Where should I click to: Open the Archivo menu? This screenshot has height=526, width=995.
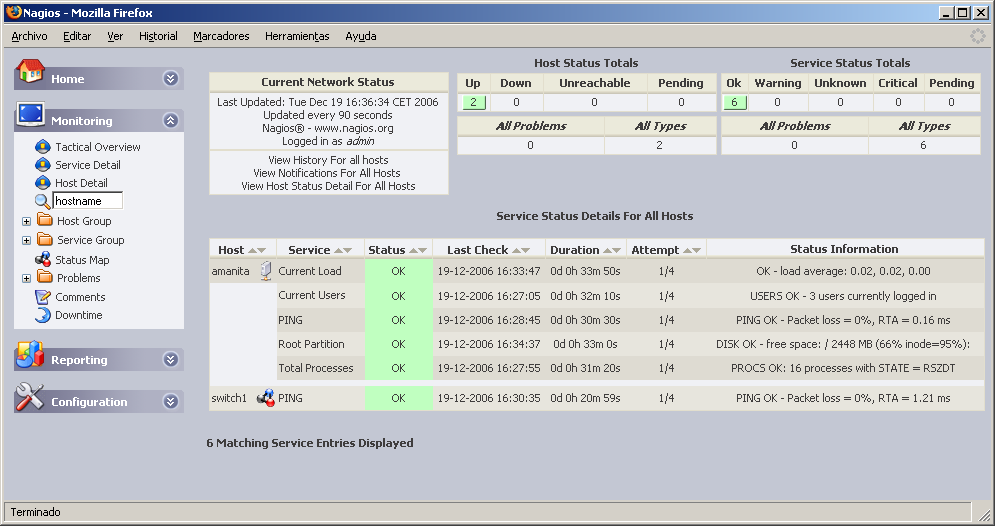point(29,36)
